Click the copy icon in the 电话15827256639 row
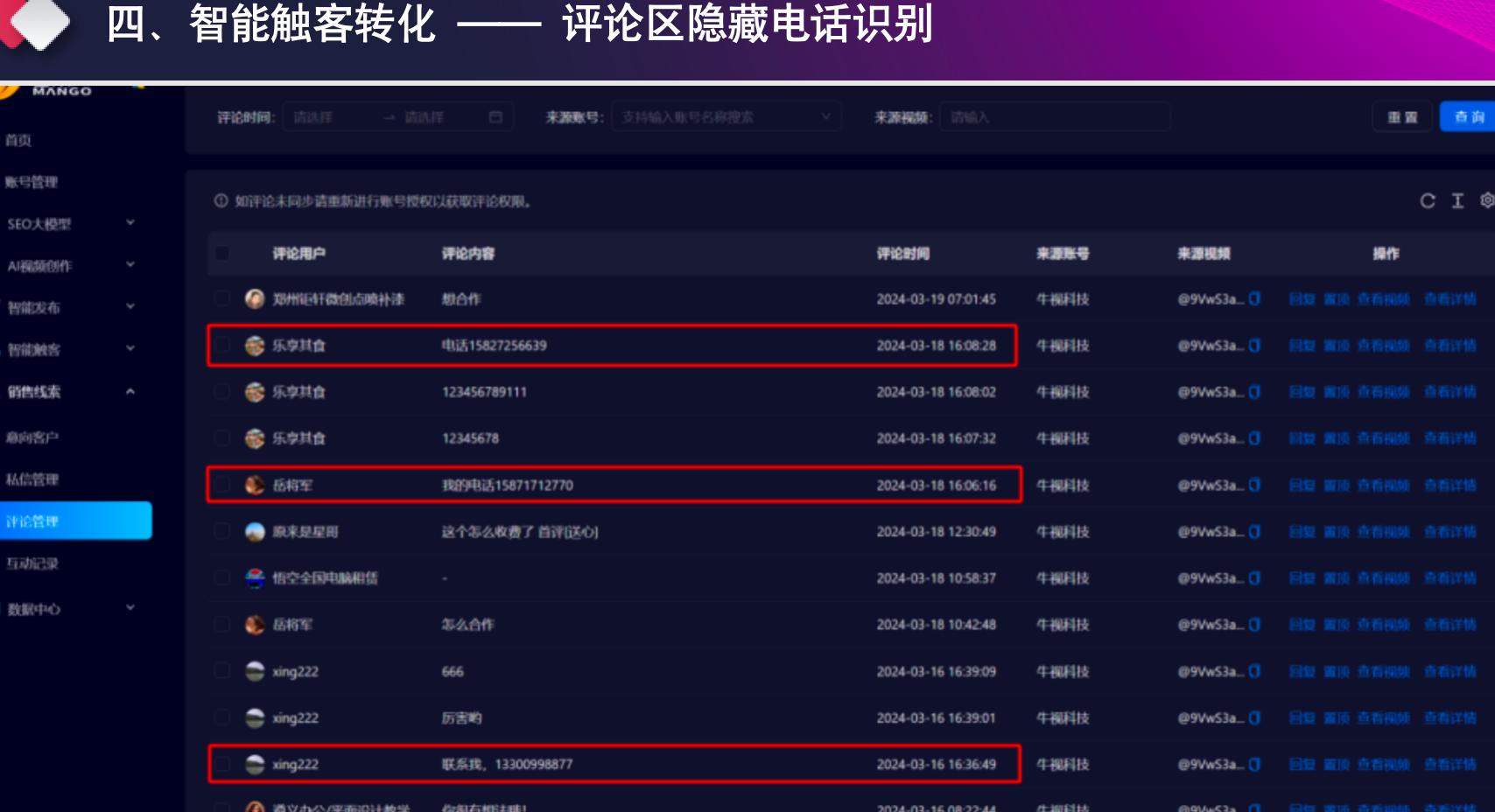 pyautogui.click(x=1254, y=346)
